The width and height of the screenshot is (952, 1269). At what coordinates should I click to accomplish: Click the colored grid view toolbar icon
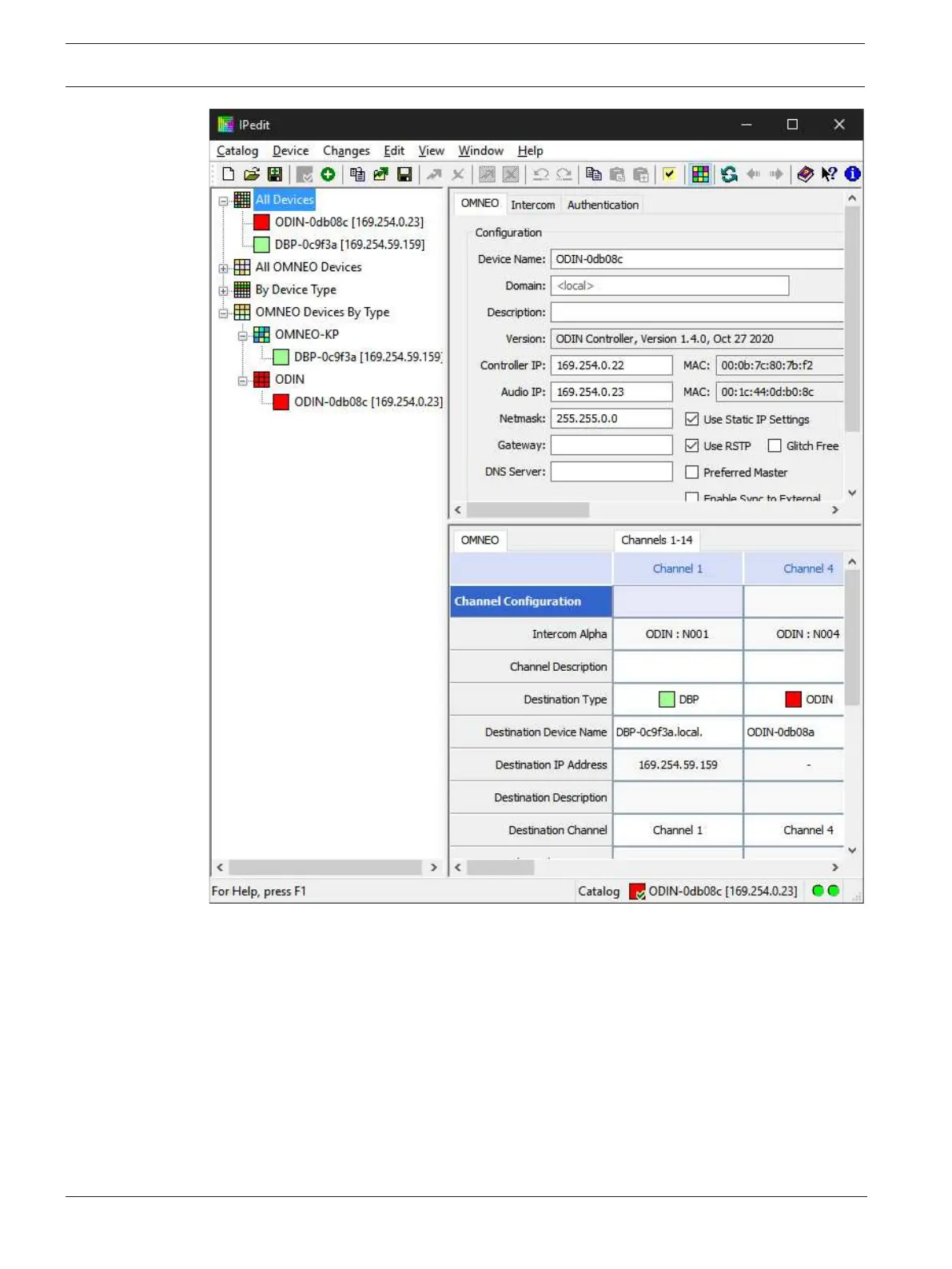tap(700, 174)
